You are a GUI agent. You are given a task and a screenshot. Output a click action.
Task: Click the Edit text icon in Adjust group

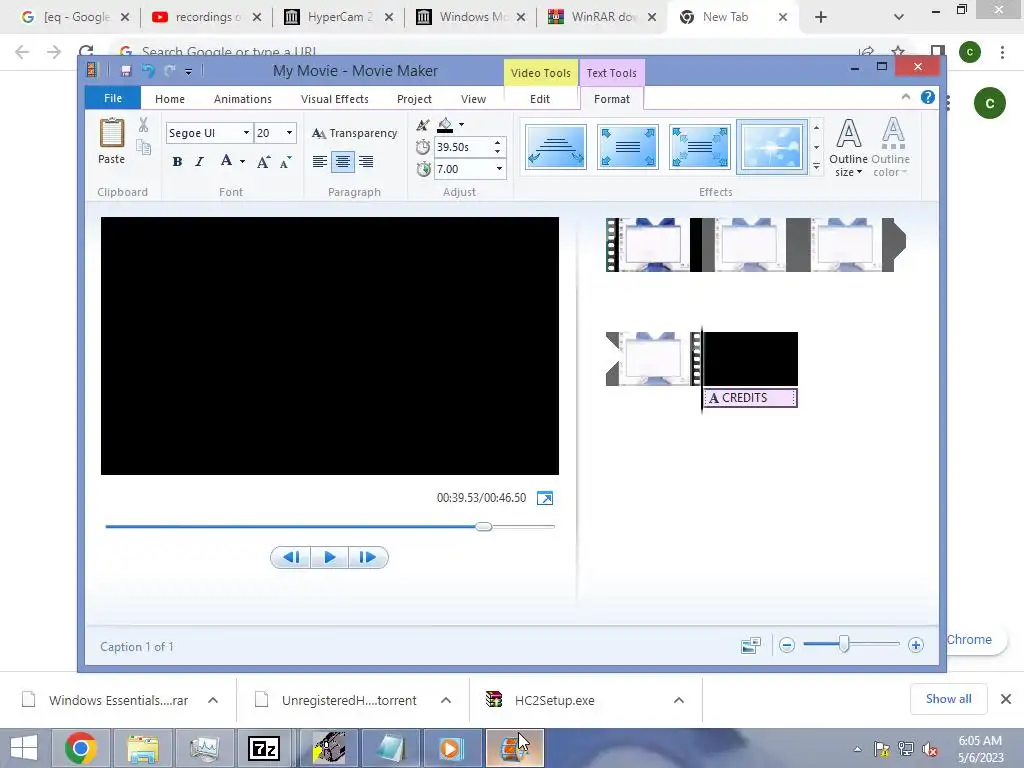423,125
